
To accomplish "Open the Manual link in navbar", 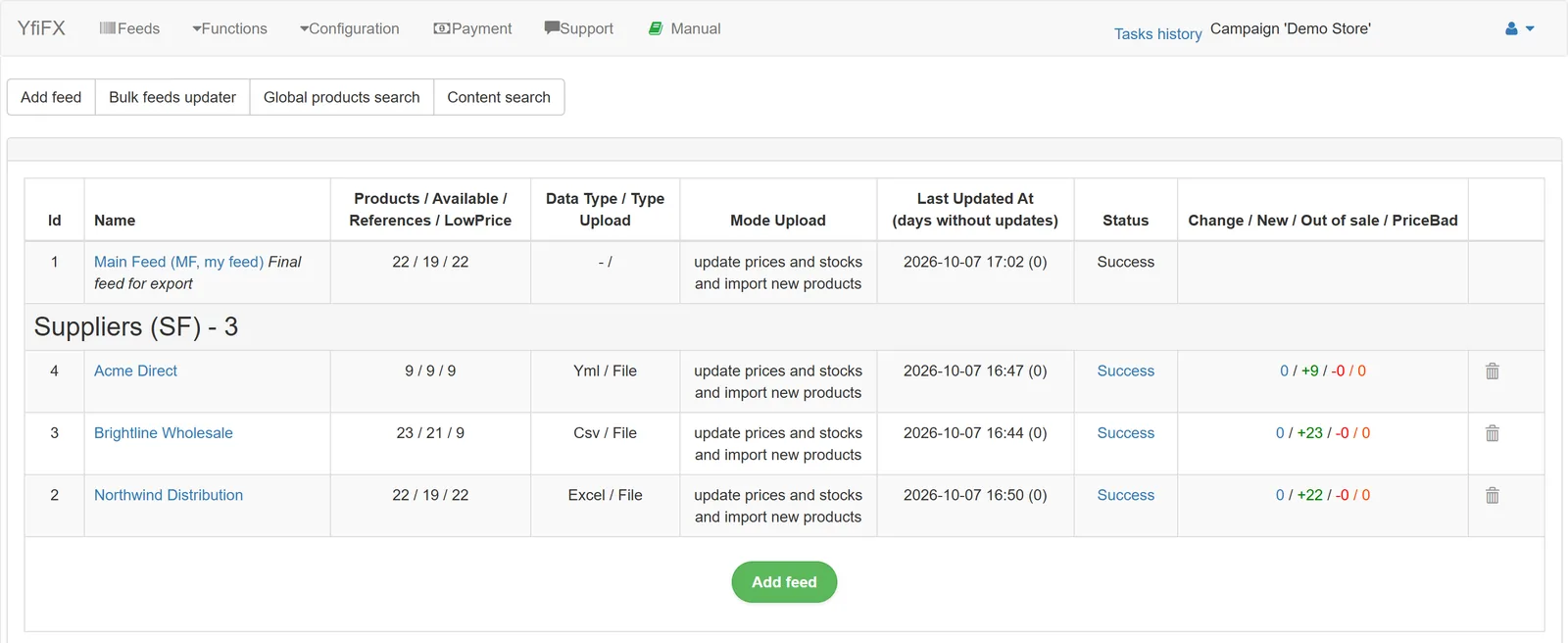I will click(x=685, y=28).
